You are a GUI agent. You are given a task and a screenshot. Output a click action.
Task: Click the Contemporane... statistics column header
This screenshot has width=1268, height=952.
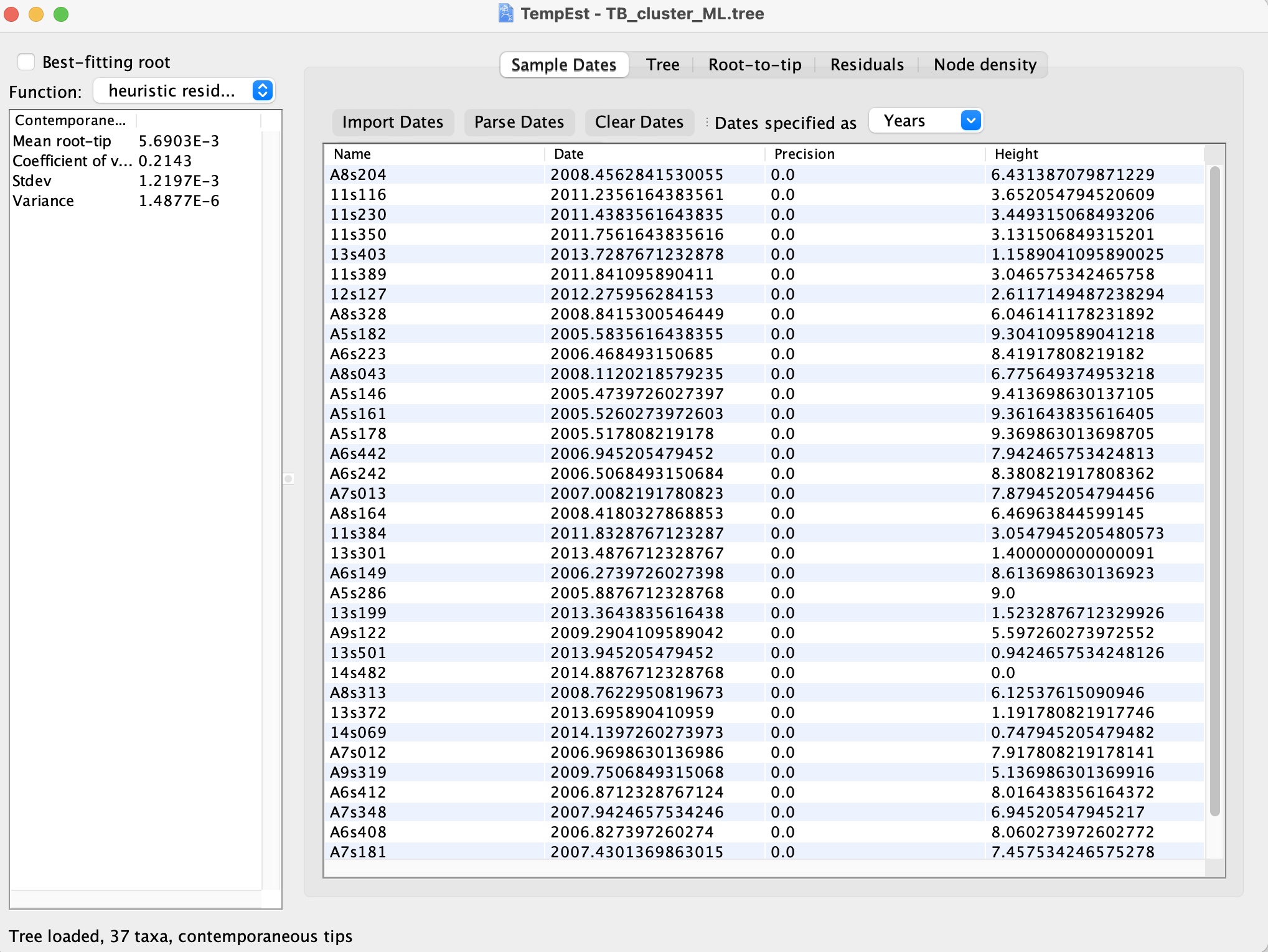pos(73,120)
